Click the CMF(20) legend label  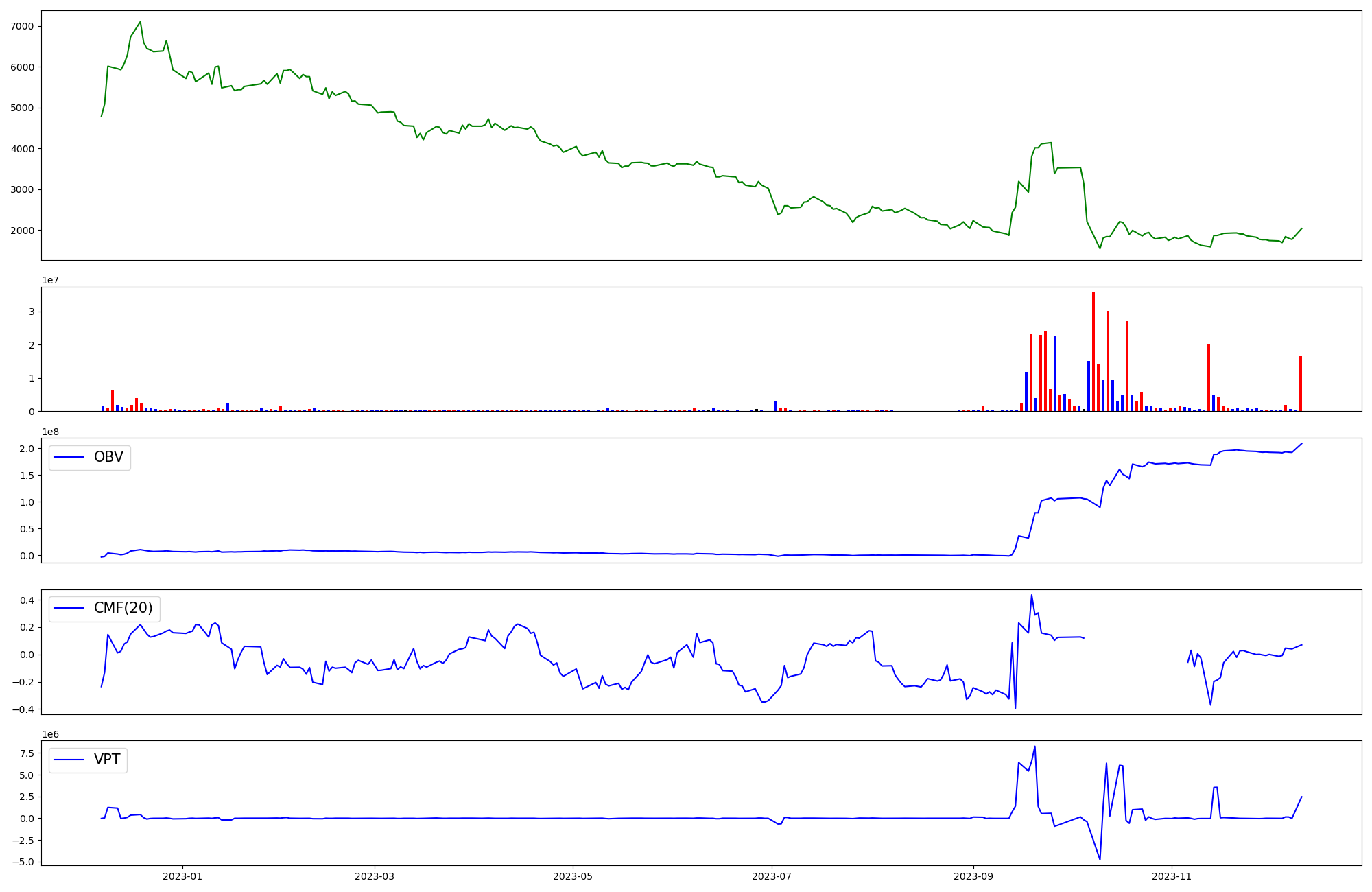[123, 609]
